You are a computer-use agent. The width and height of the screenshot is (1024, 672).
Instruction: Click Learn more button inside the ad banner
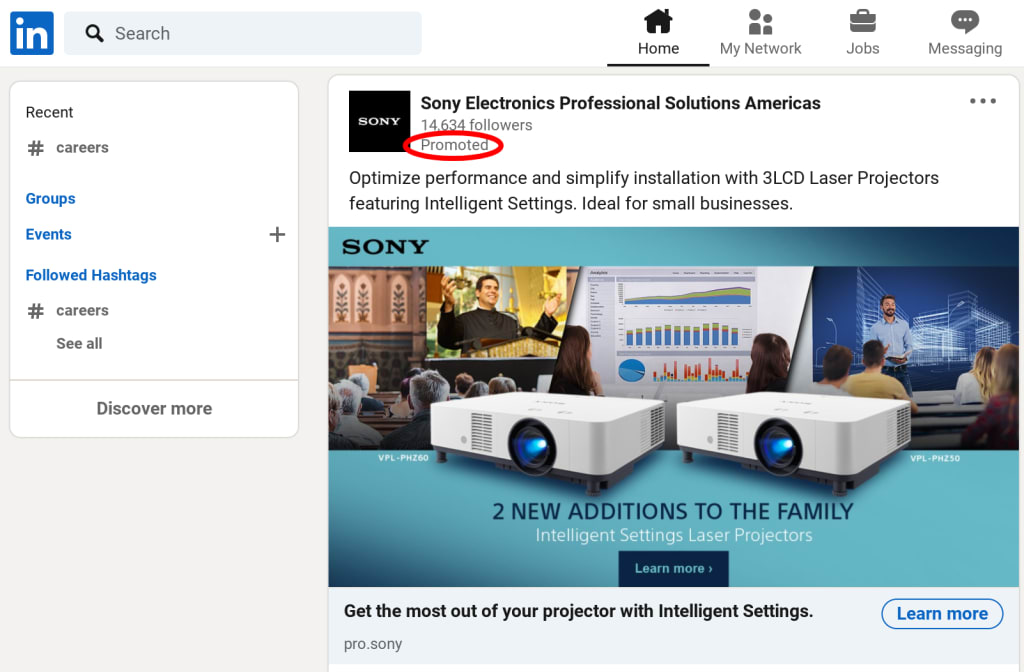coord(673,569)
